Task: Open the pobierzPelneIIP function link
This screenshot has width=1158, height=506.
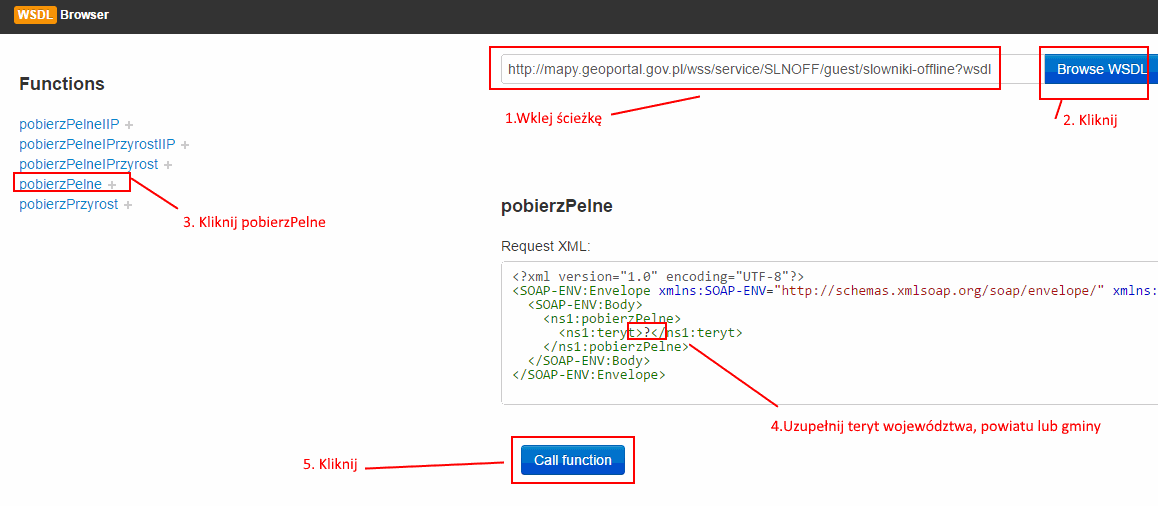Action: click(69, 123)
